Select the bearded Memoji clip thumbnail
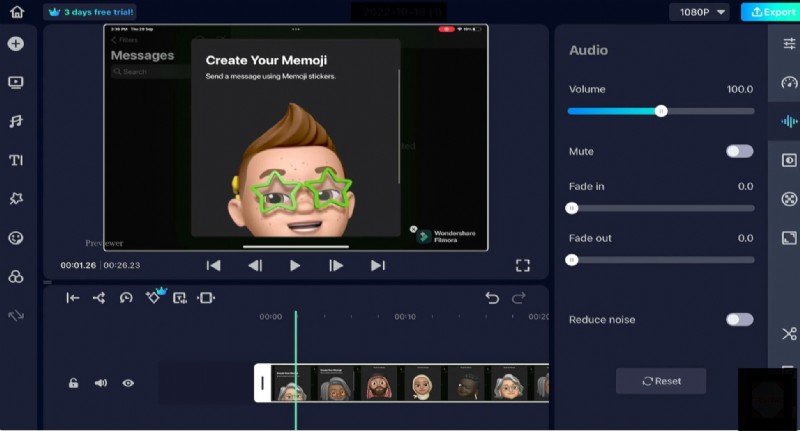Screen dimensions: 800x431 378,383
